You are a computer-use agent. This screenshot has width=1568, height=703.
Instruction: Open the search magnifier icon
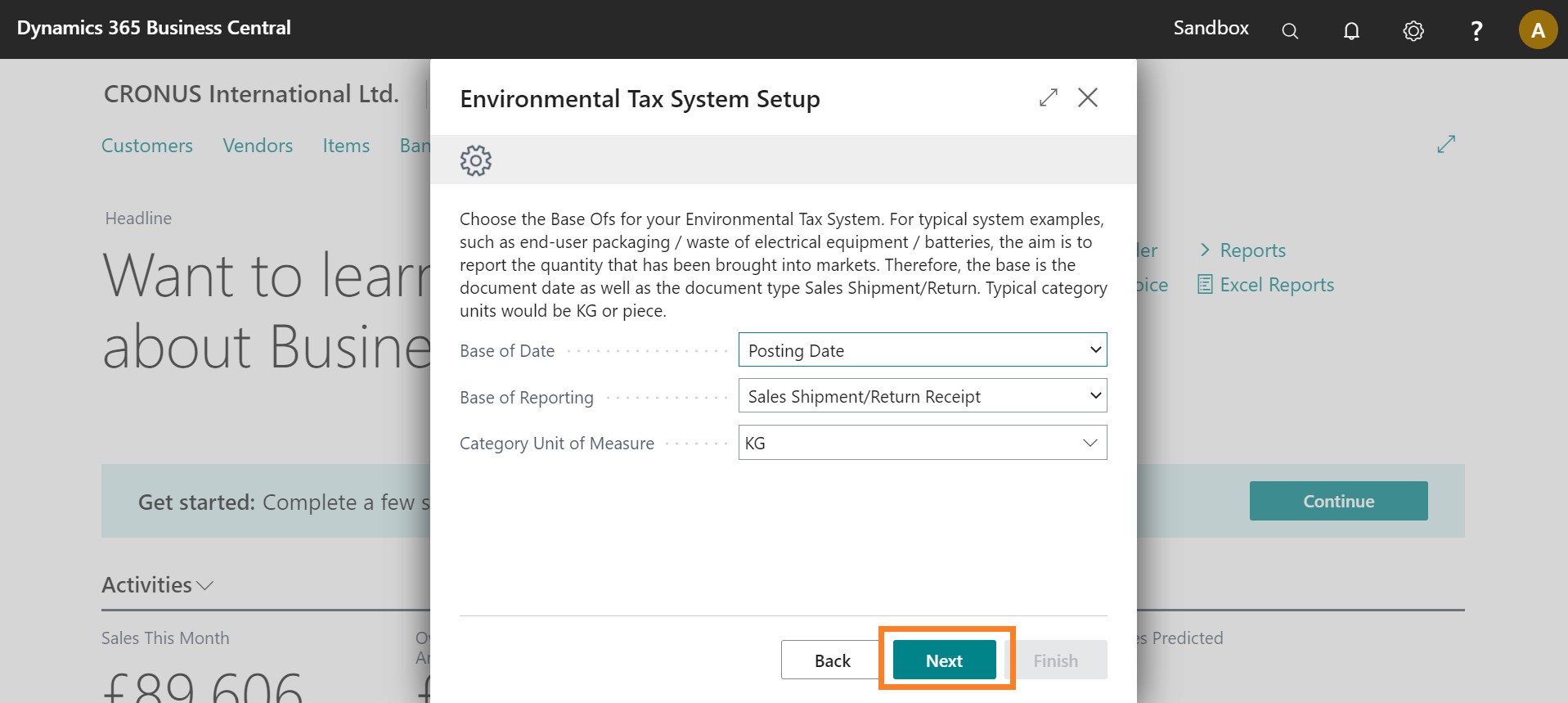click(x=1290, y=31)
